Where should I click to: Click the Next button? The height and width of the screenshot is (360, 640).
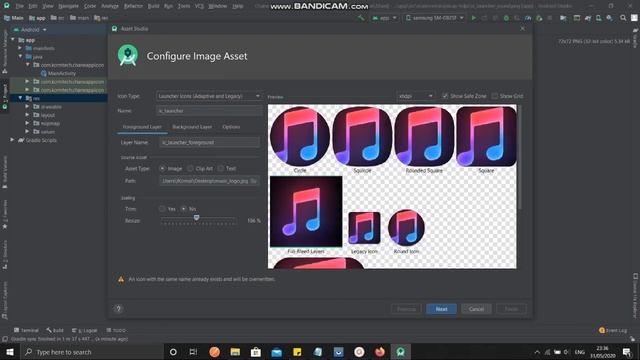point(441,309)
